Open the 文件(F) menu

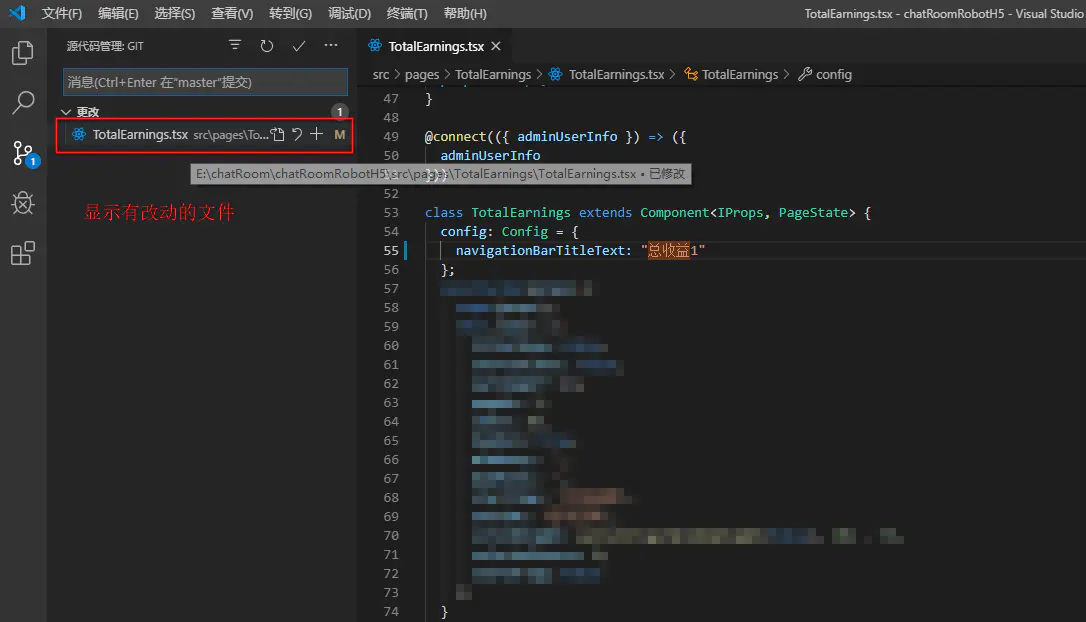pyautogui.click(x=62, y=13)
